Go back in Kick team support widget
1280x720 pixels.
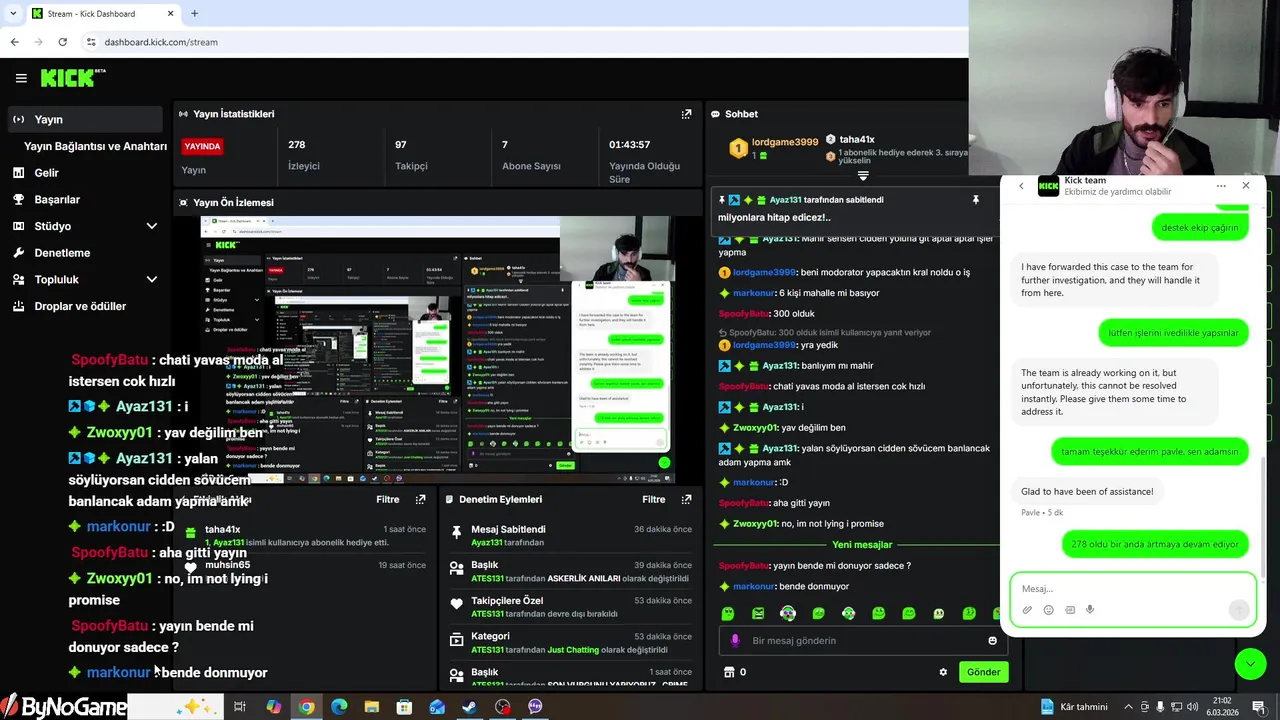click(1021, 186)
